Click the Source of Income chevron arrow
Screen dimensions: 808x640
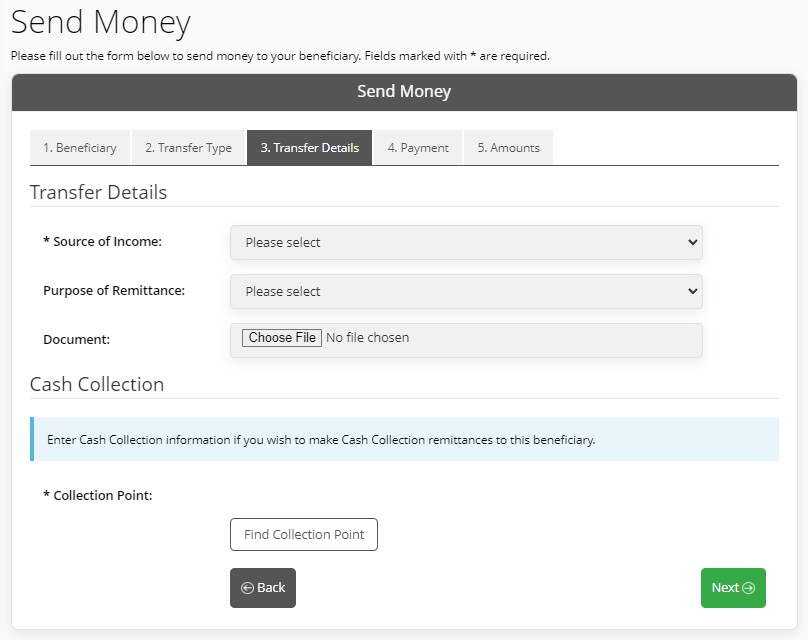click(693, 242)
